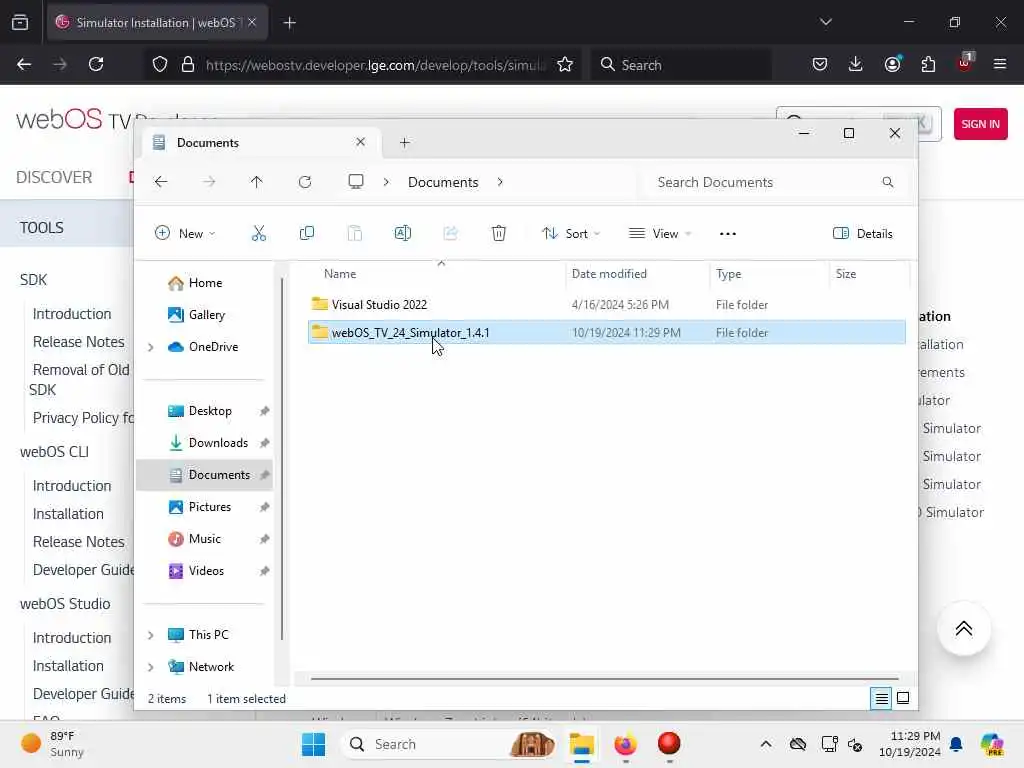
Task: Select the webOS_TV_24_Simulator_1.4.1 folder
Action: pos(607,332)
